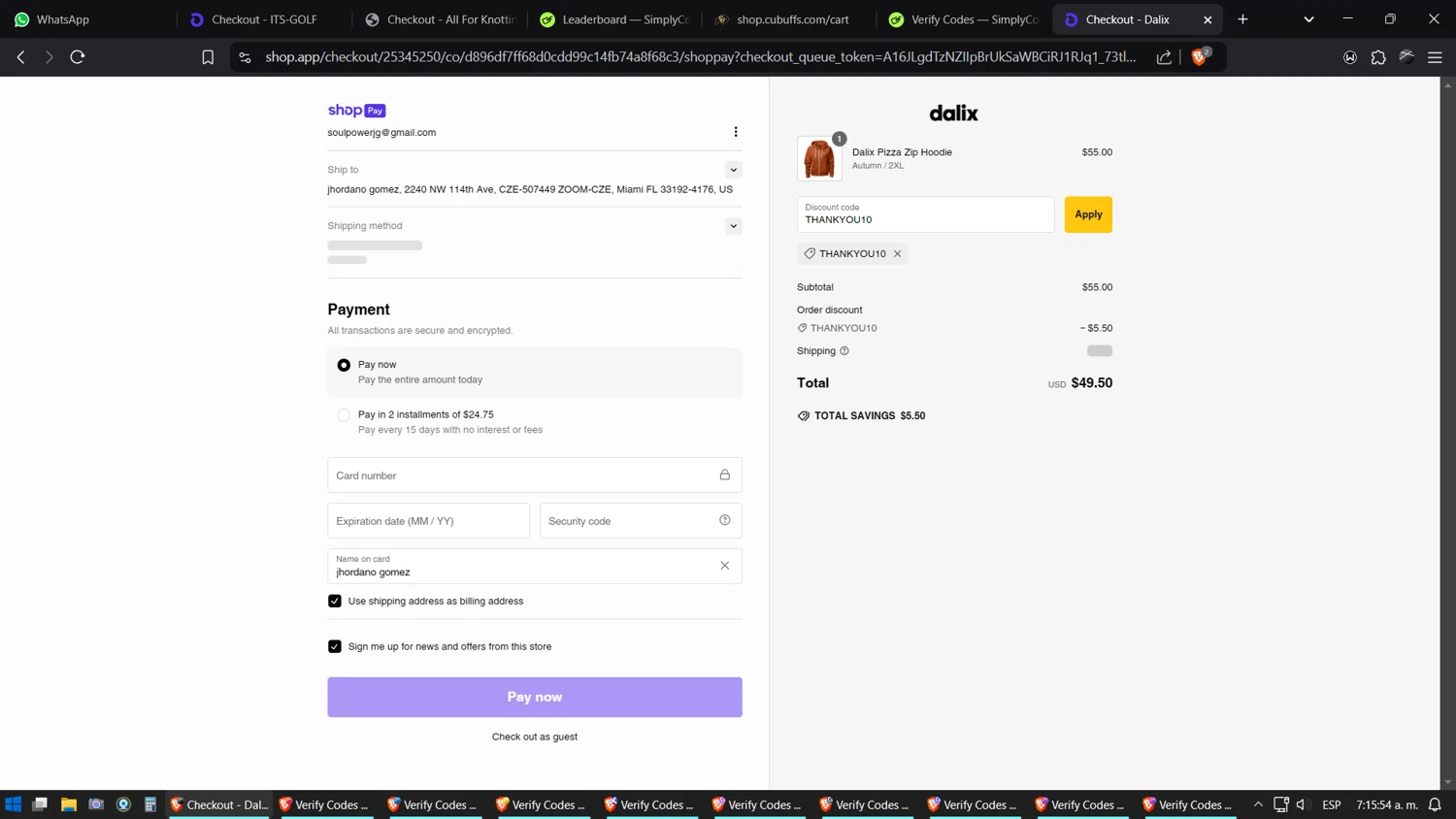This screenshot has width=1456, height=819.
Task: Open site settings icon in address bar
Action: pyautogui.click(x=245, y=57)
